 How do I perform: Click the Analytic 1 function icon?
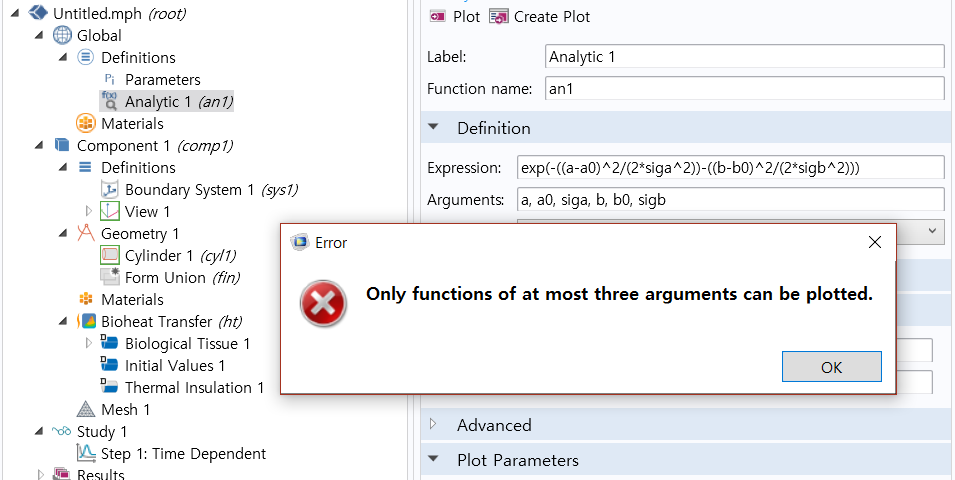point(110,101)
